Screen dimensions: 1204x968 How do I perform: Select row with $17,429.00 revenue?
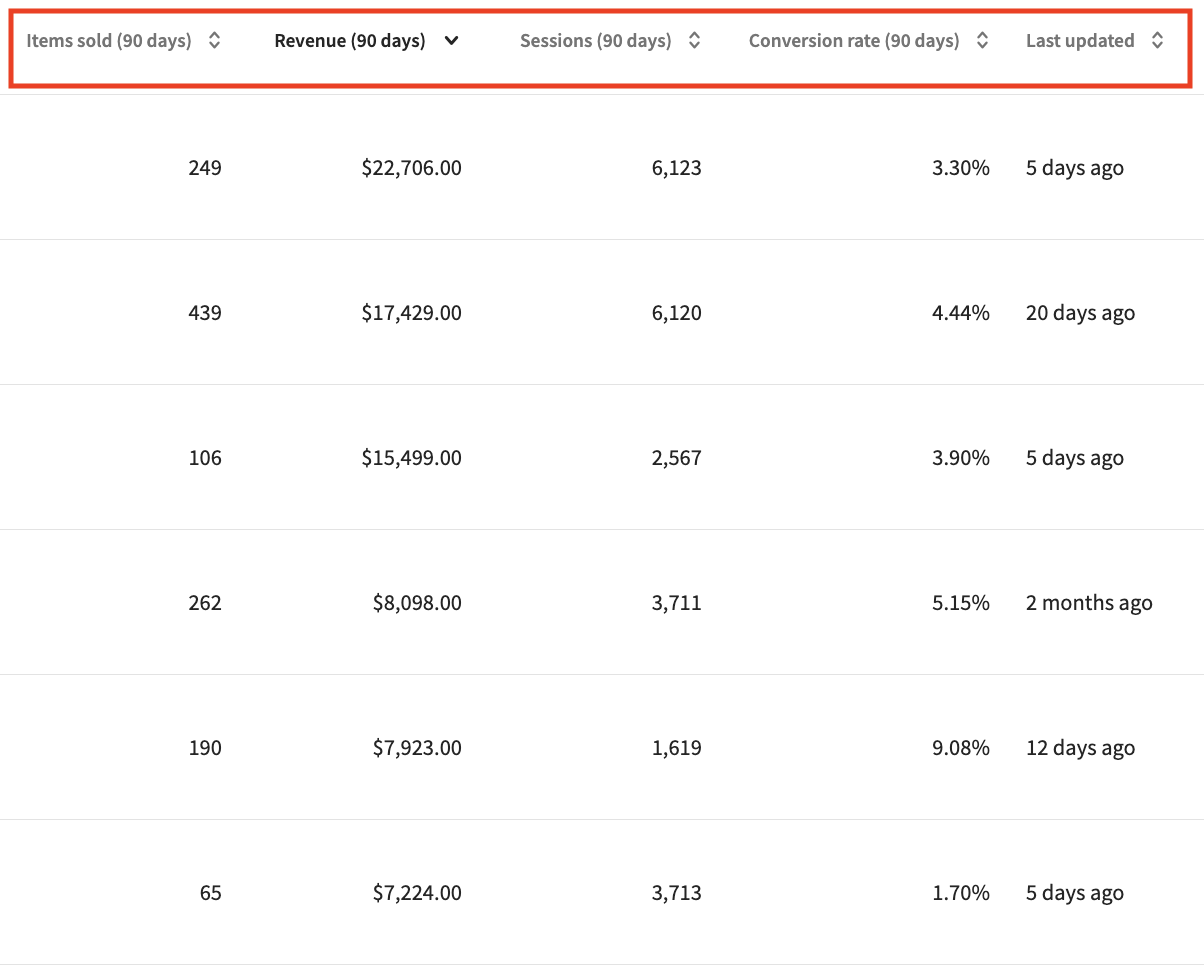point(602,312)
